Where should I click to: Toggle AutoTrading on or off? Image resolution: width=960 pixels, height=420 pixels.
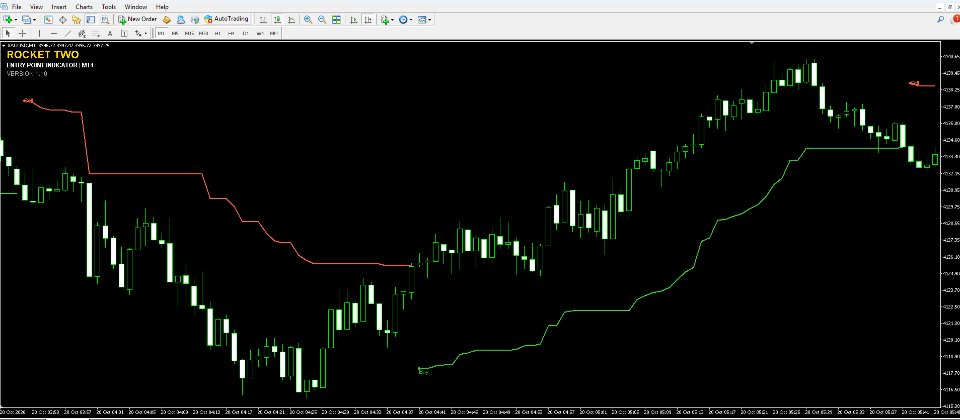pos(227,20)
